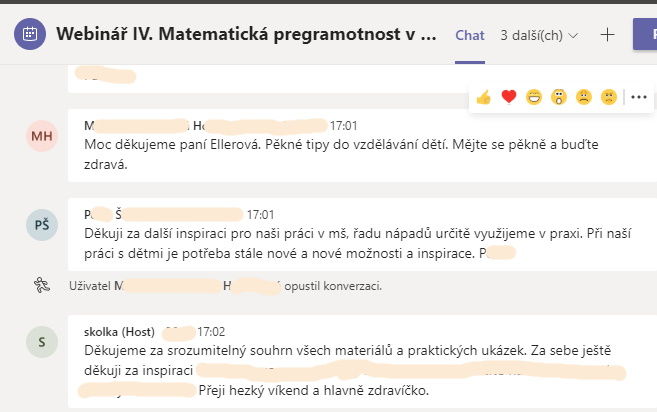Screen dimensions: 657x412
Task: React with the laughing face emoji
Action: pos(534,97)
